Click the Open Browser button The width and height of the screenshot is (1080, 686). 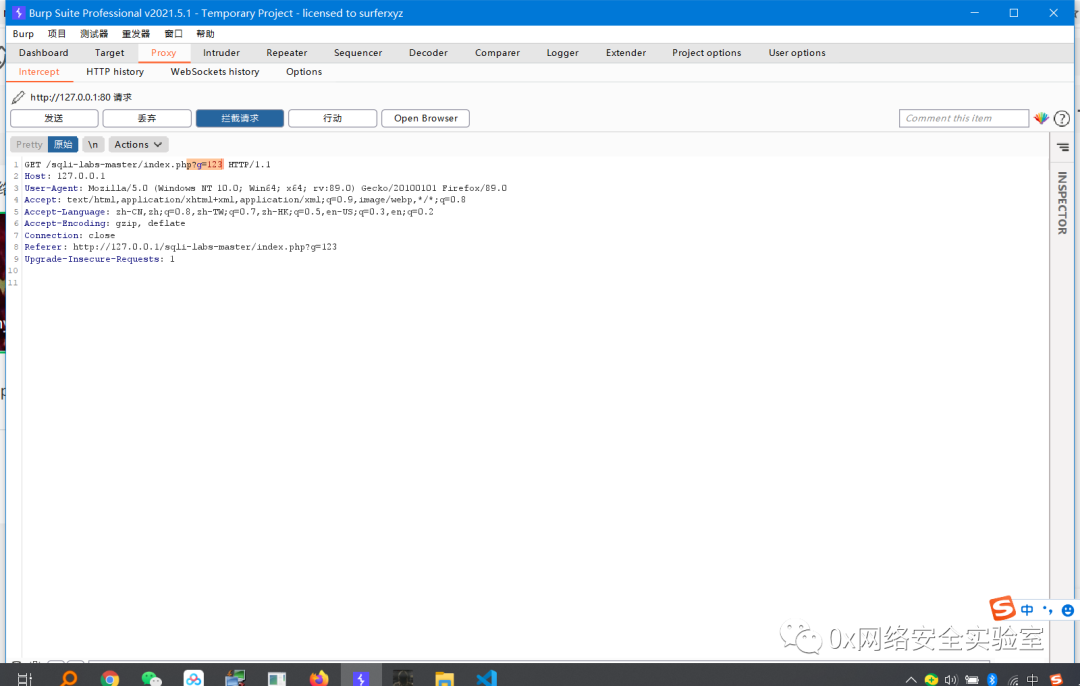click(x=426, y=118)
